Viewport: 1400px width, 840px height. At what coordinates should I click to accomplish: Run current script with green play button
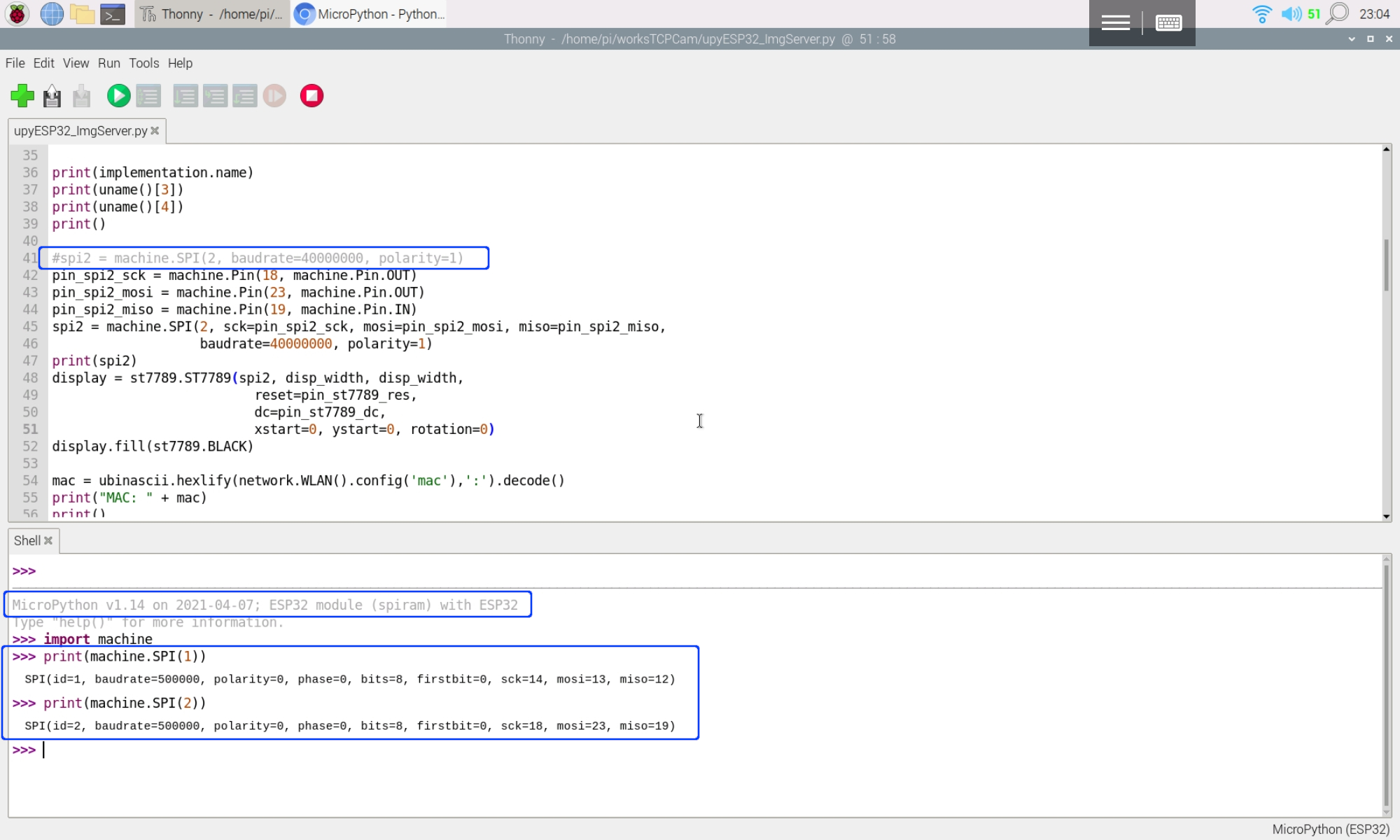(118, 96)
